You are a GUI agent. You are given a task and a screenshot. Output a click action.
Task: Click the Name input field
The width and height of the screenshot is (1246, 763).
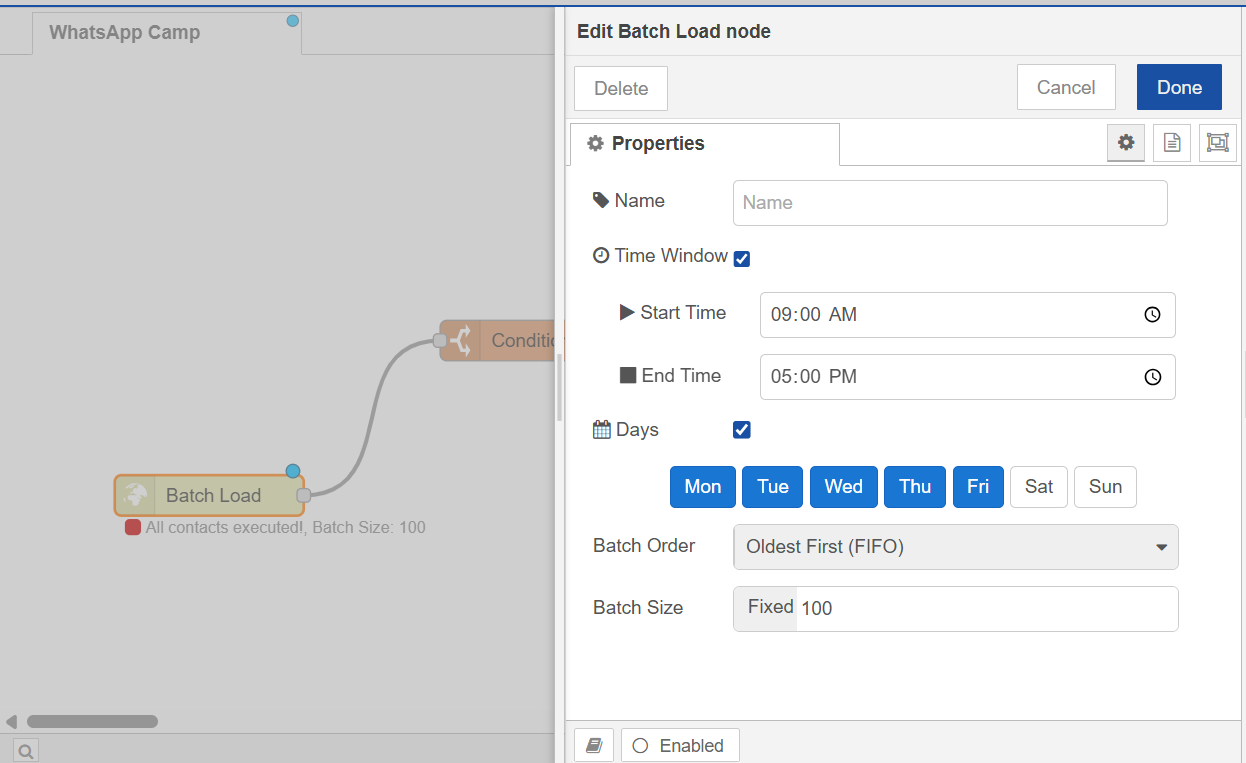click(x=950, y=203)
